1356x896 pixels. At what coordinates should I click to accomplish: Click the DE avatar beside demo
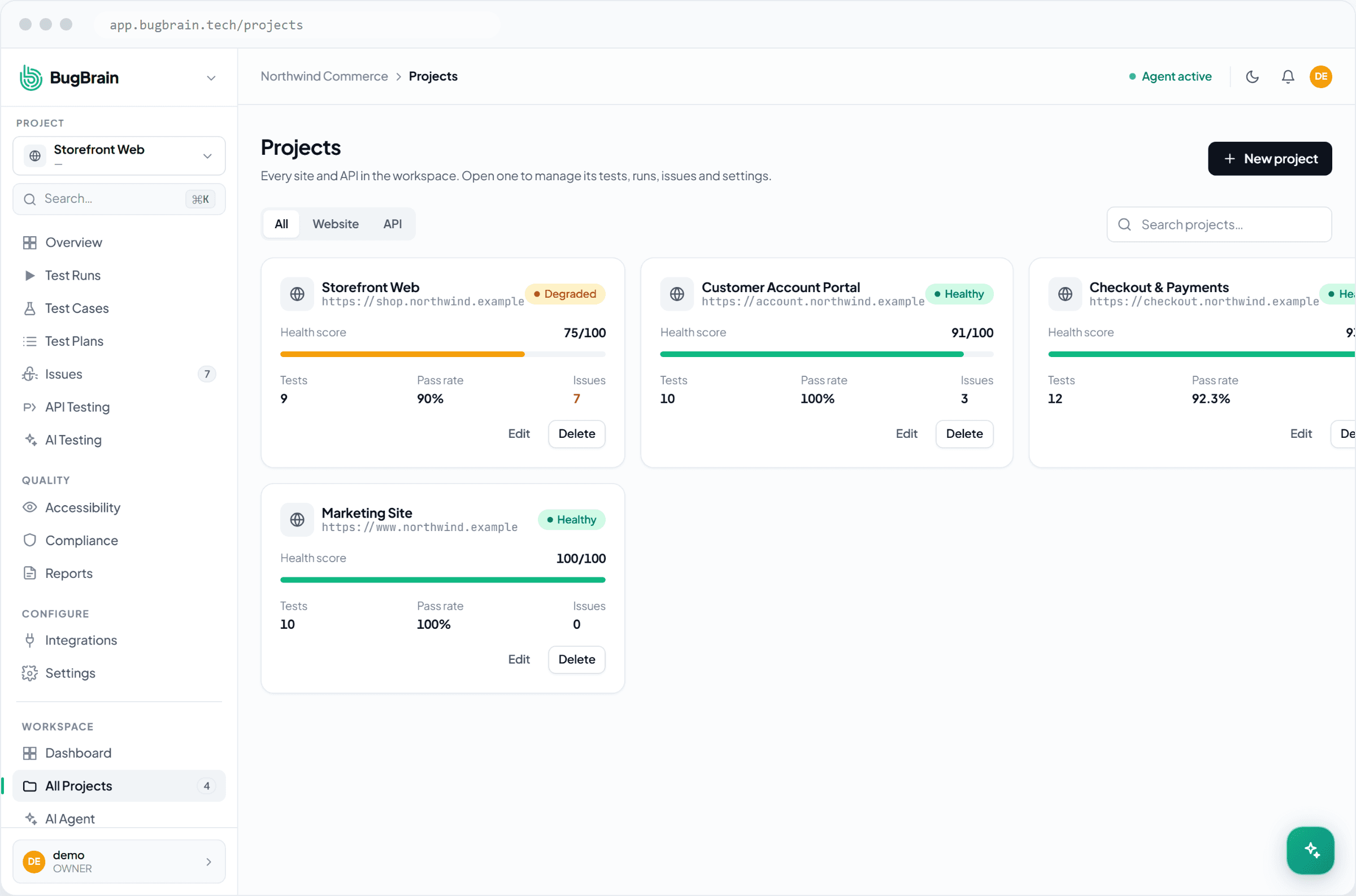coord(34,861)
